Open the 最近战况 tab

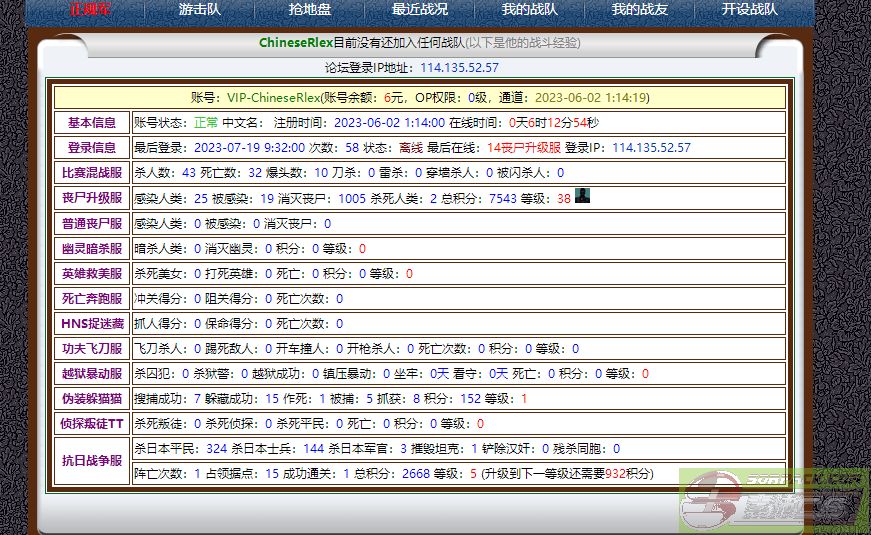[x=420, y=10]
